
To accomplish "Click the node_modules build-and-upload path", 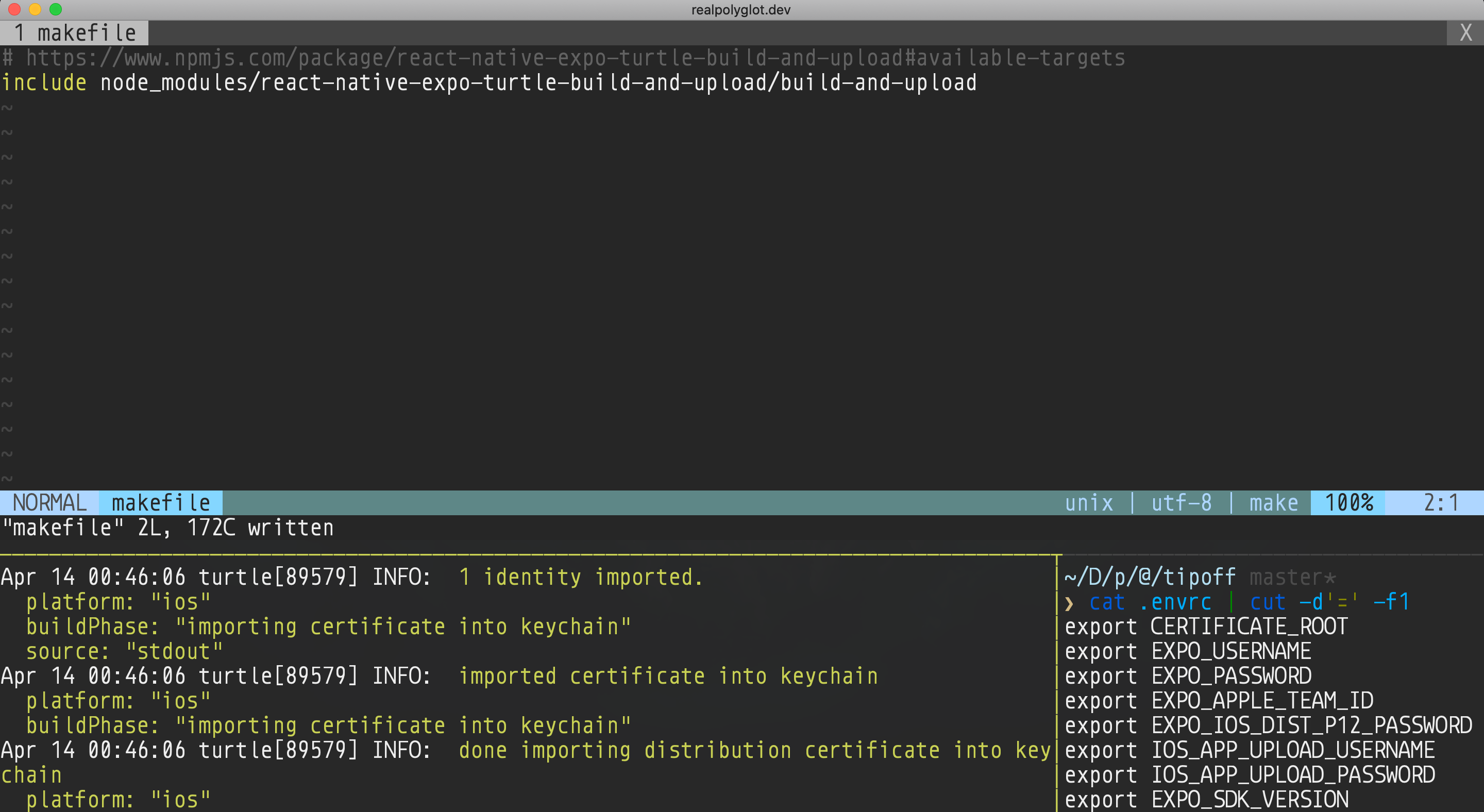I will tap(538, 82).
